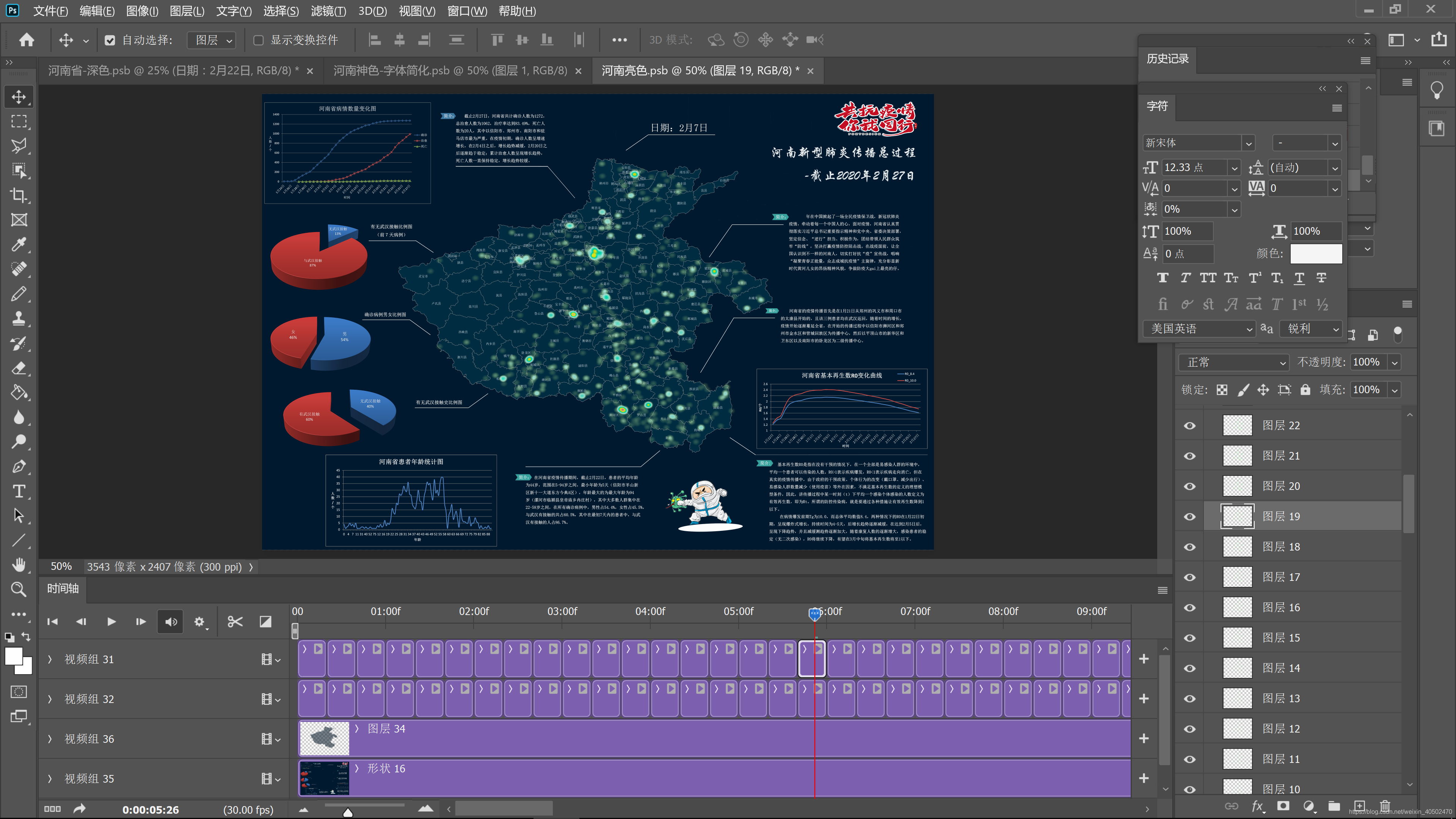The width and height of the screenshot is (1456, 819).
Task: Expand the 视频组 31 track
Action: 50,659
